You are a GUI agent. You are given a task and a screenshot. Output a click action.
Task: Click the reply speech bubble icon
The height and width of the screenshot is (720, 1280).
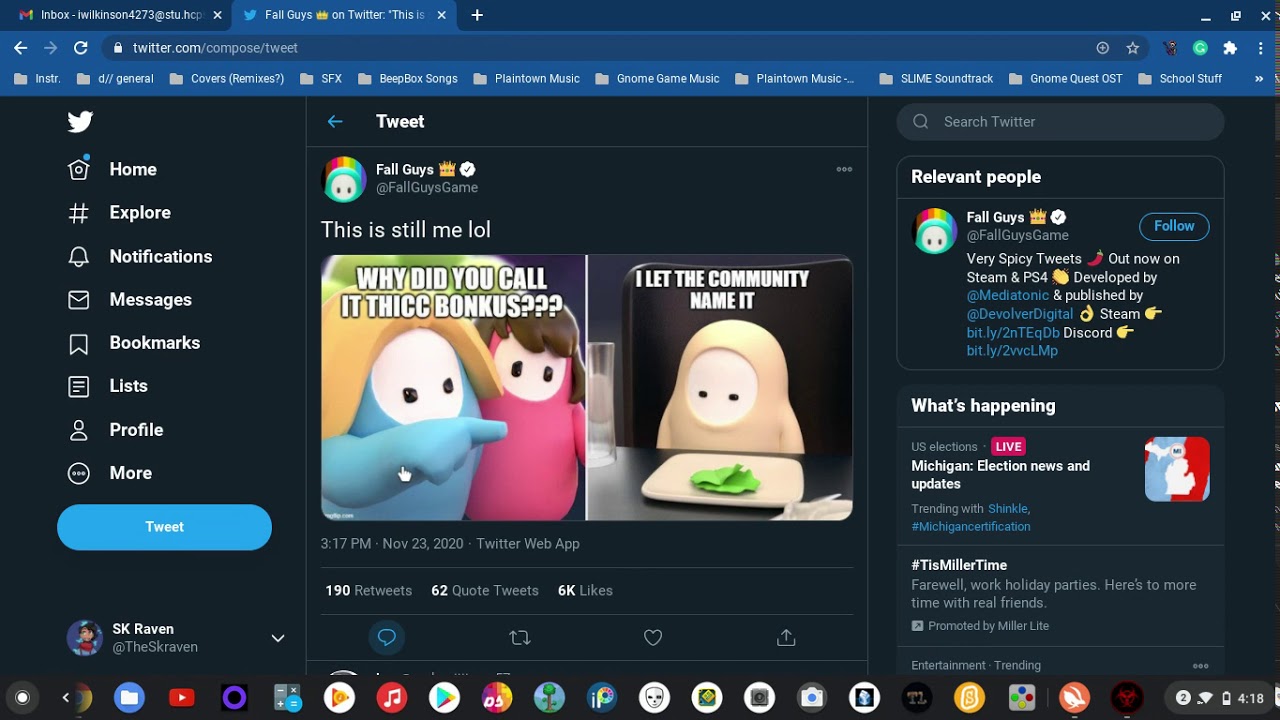(387, 637)
